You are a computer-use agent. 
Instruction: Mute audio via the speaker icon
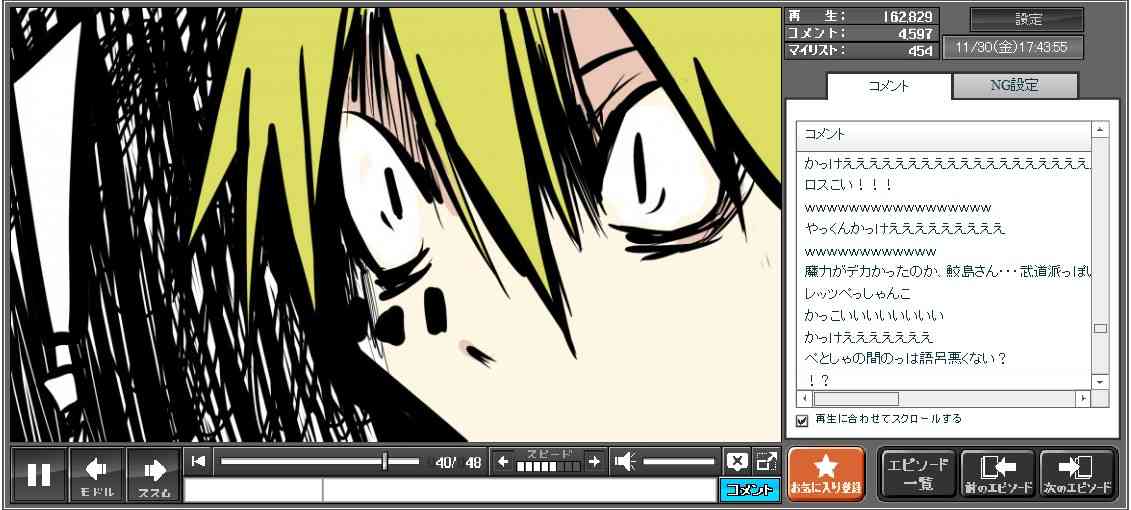(x=625, y=461)
